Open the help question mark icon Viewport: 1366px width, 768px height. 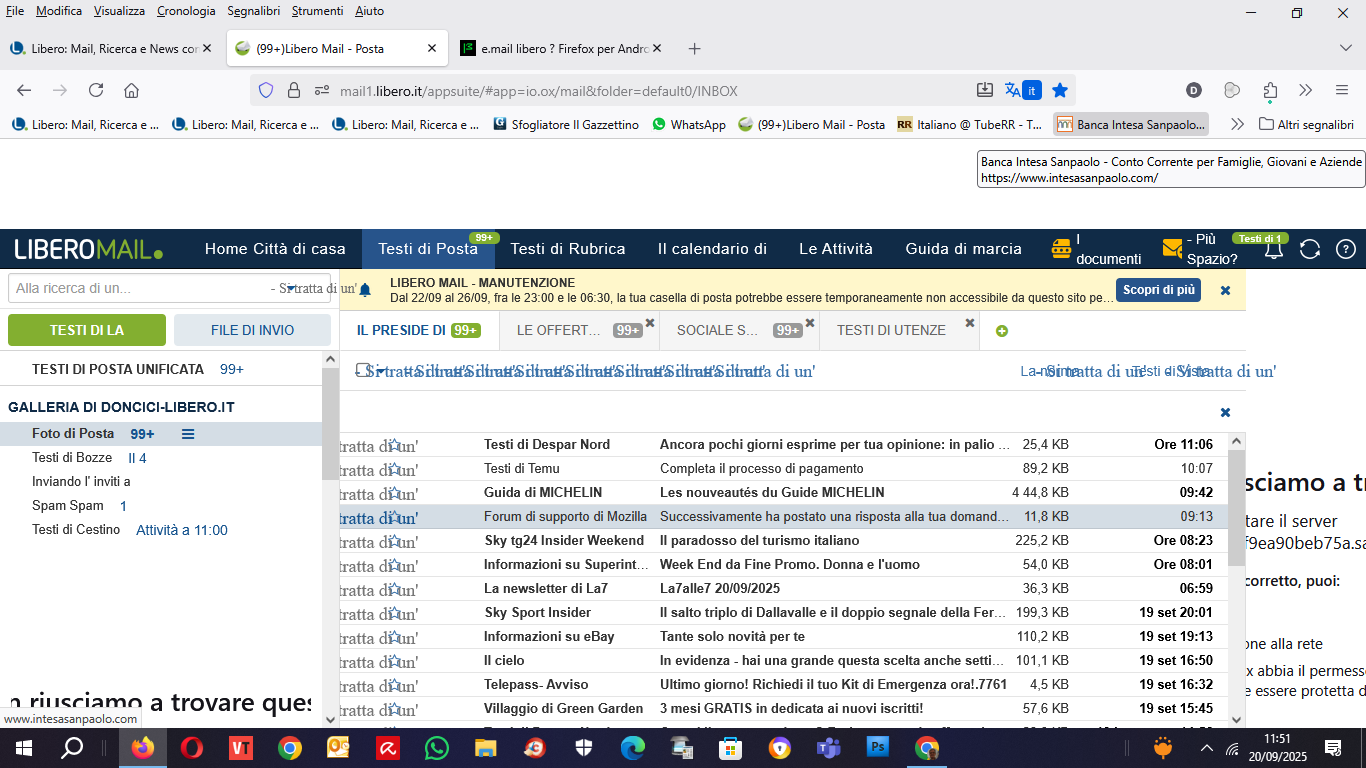(1346, 250)
